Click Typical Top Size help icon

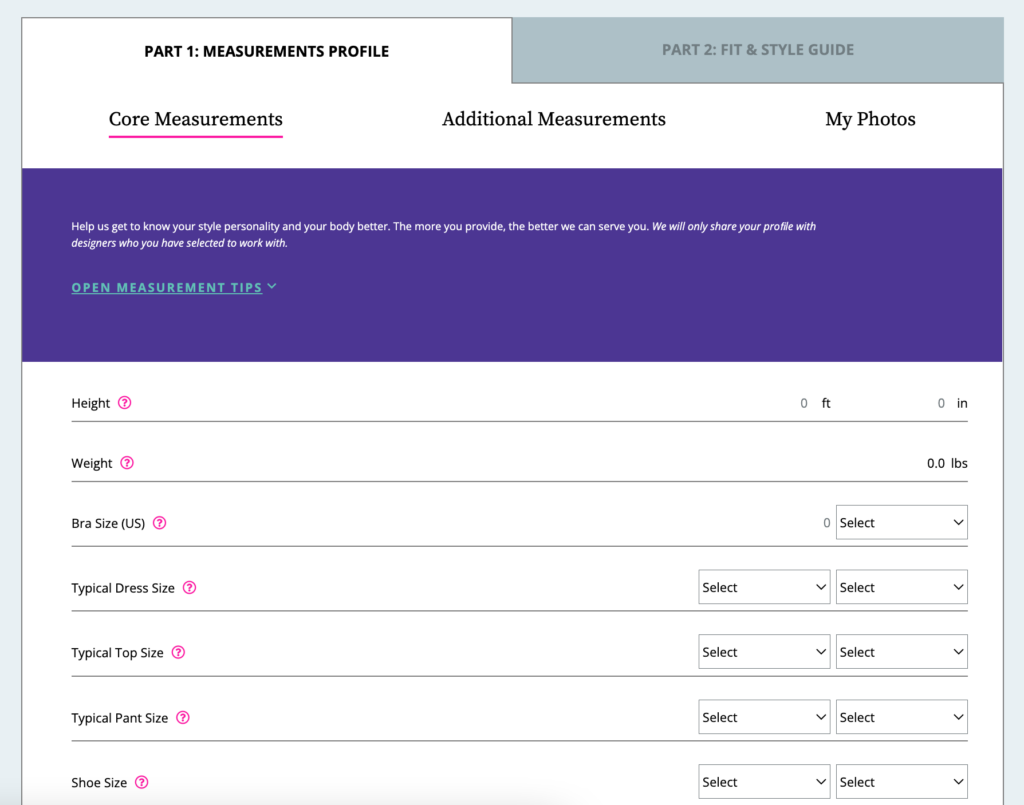[x=178, y=652]
